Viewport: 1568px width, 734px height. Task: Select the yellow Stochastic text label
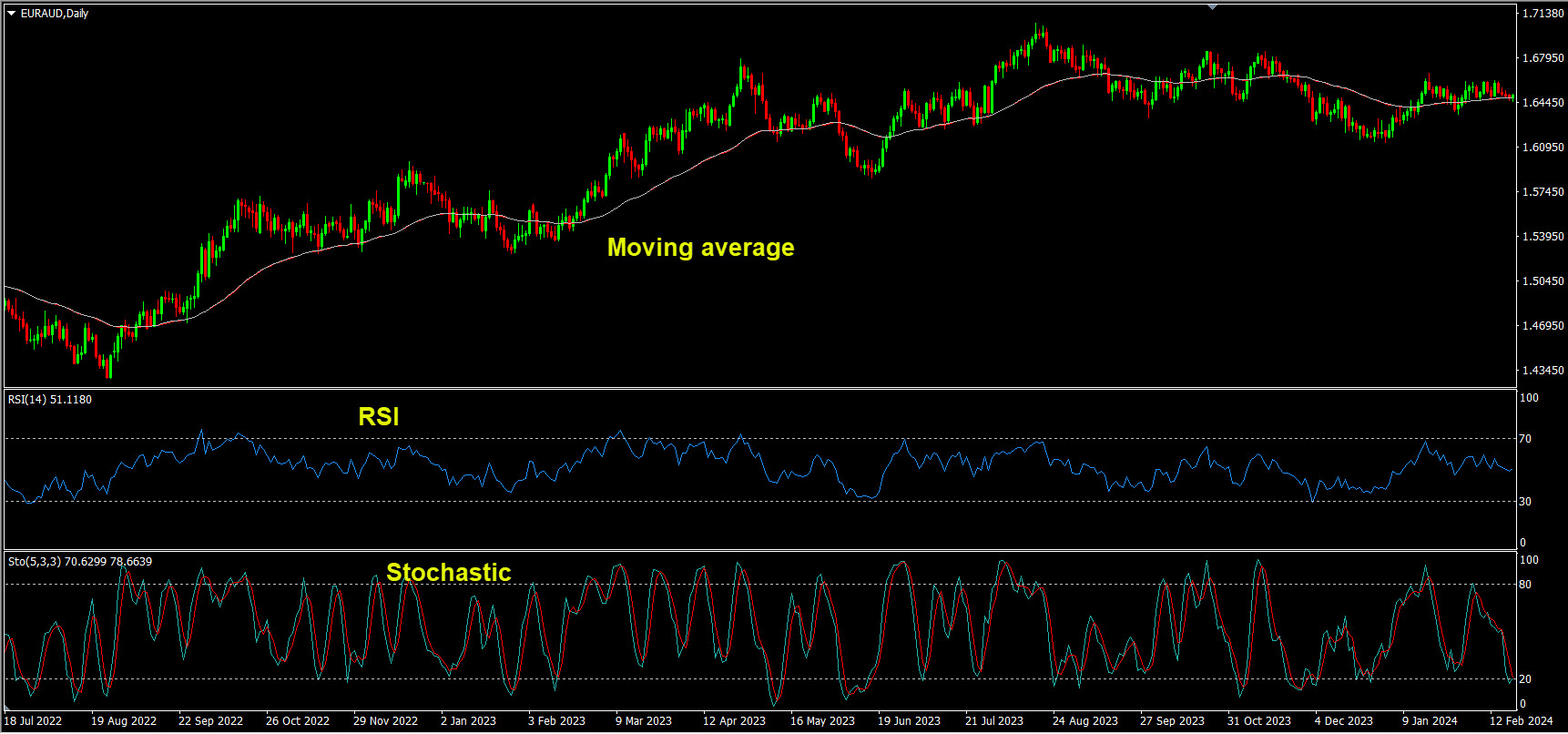click(x=448, y=573)
